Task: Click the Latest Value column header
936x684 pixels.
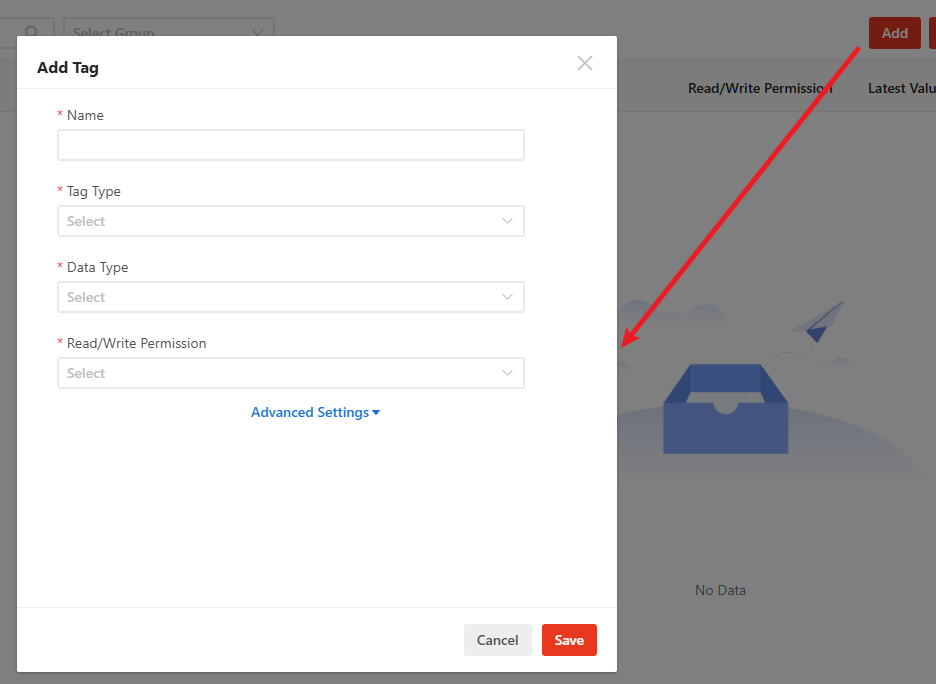Action: click(x=900, y=88)
